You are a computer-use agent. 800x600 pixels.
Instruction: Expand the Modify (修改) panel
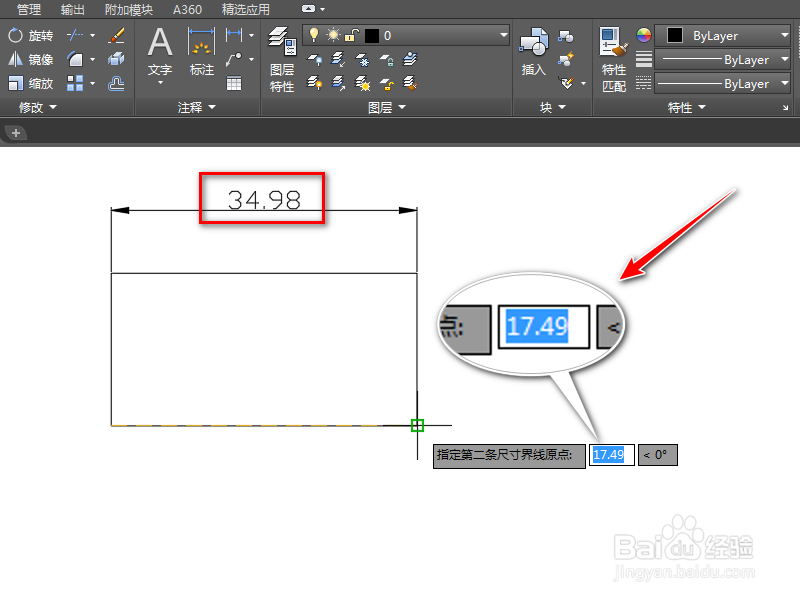pyautogui.click(x=37, y=107)
